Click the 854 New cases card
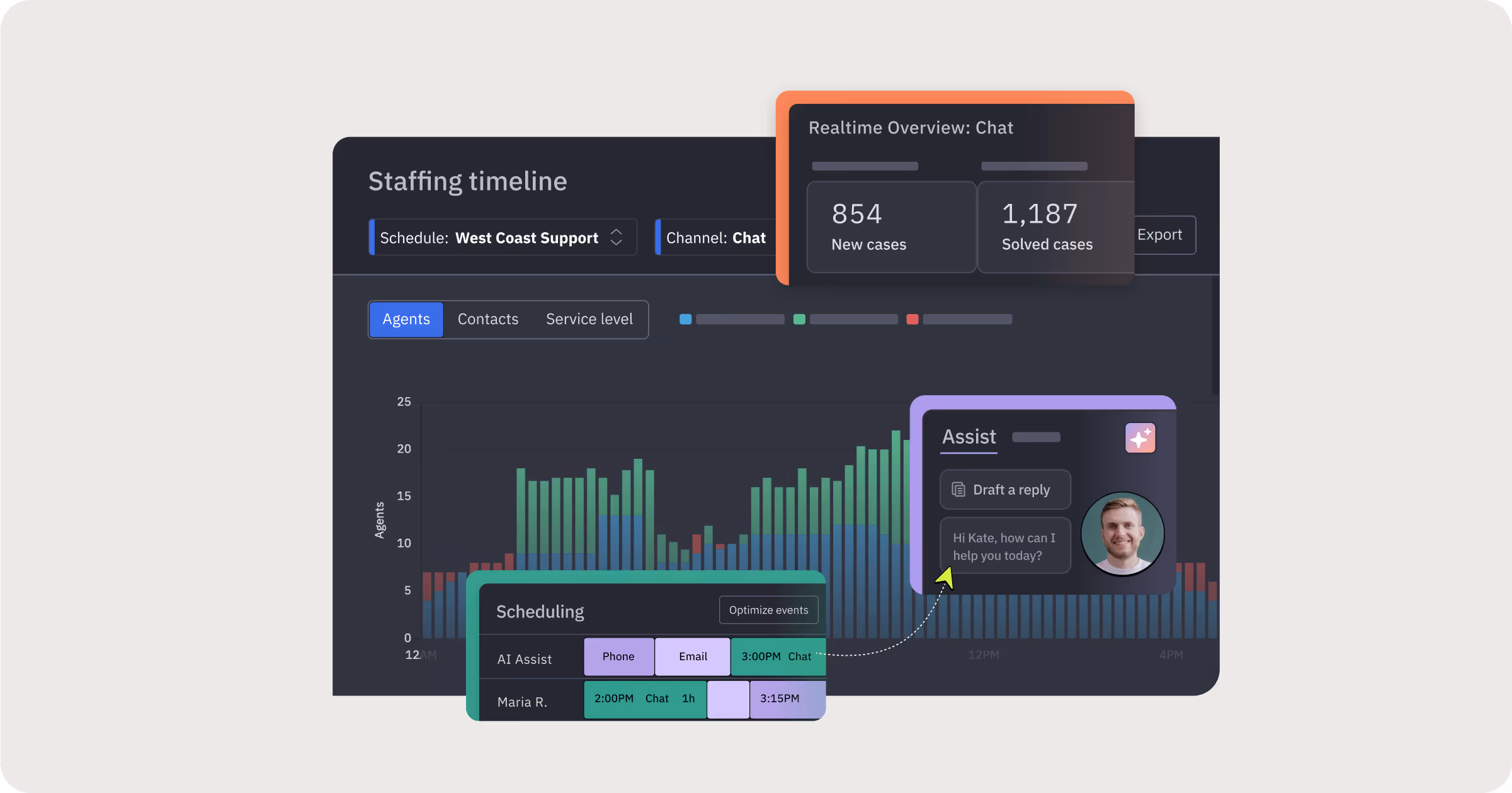This screenshot has height=793, width=1512. point(891,227)
